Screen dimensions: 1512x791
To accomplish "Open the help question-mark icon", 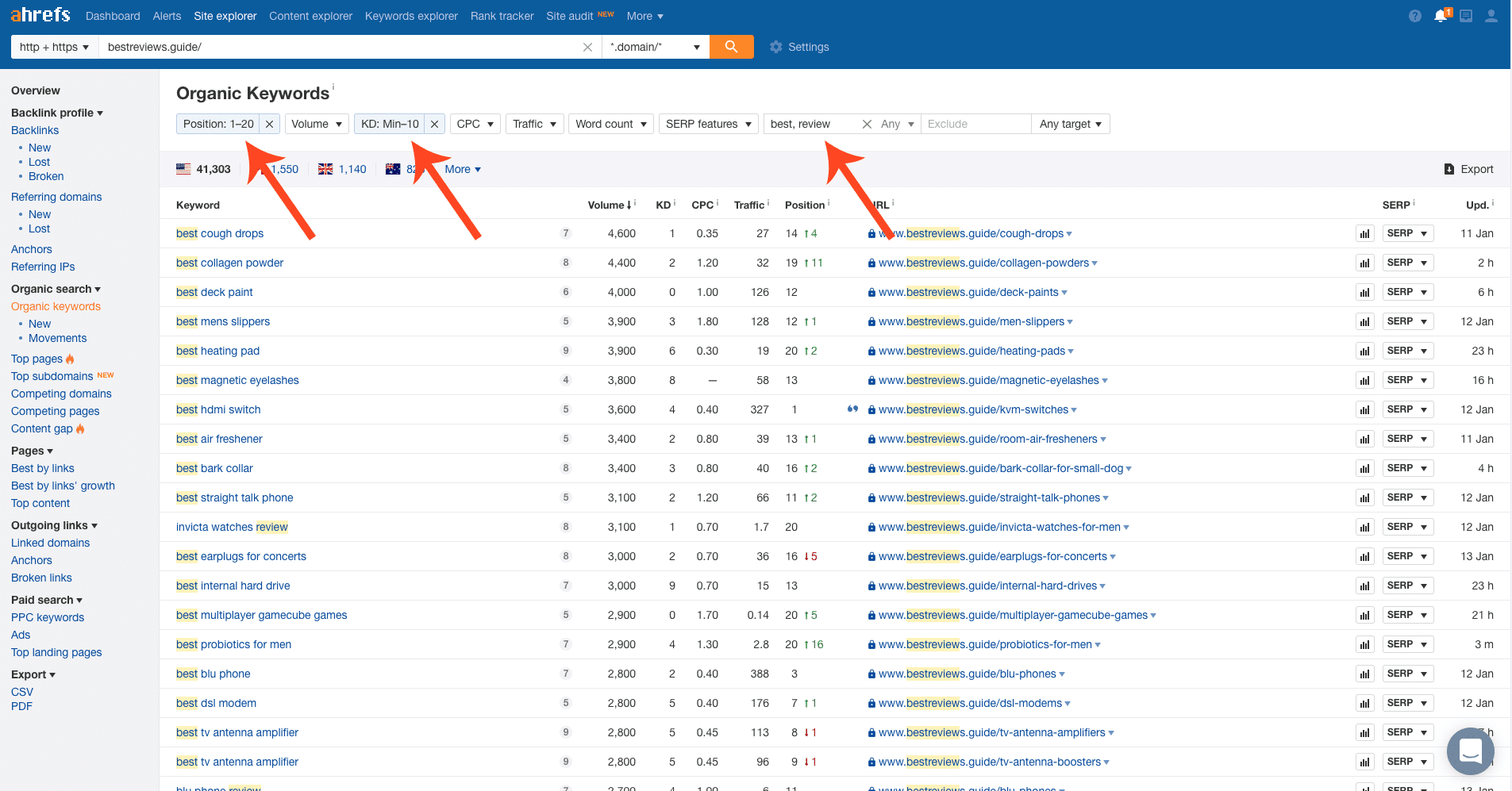I will coord(1414,15).
